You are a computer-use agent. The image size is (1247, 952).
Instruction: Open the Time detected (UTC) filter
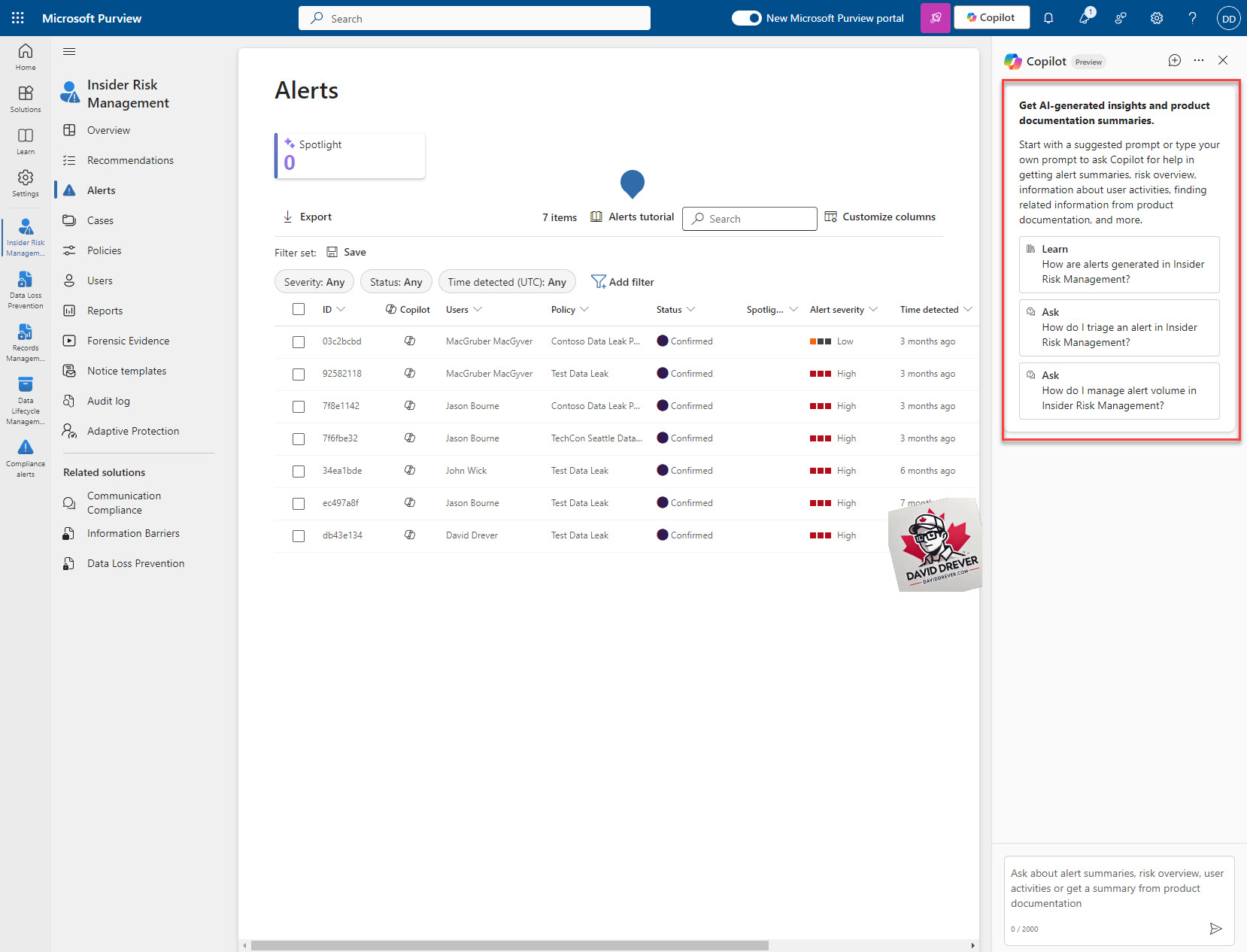pos(507,282)
